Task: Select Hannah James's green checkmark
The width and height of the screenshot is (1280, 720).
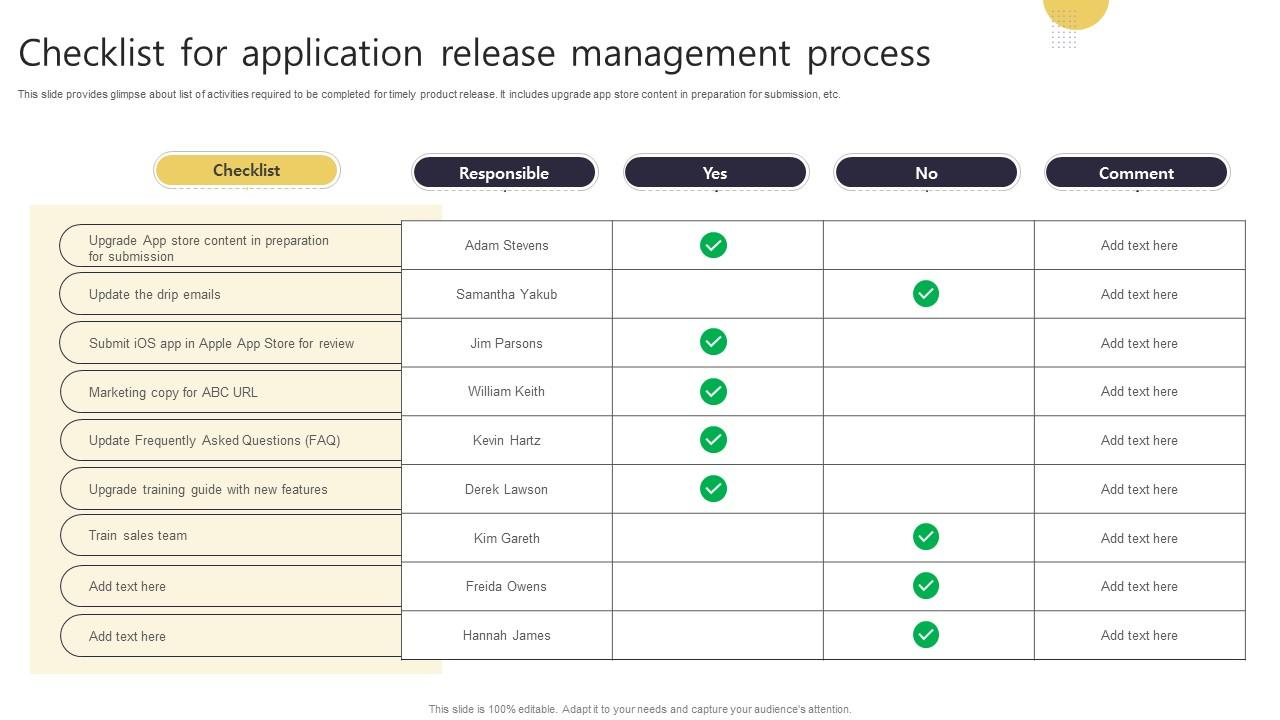Action: tap(925, 634)
